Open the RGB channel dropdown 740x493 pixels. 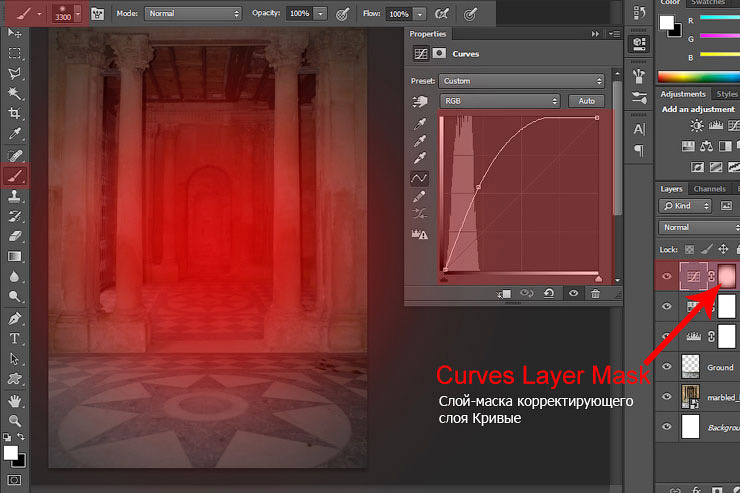[x=500, y=101]
